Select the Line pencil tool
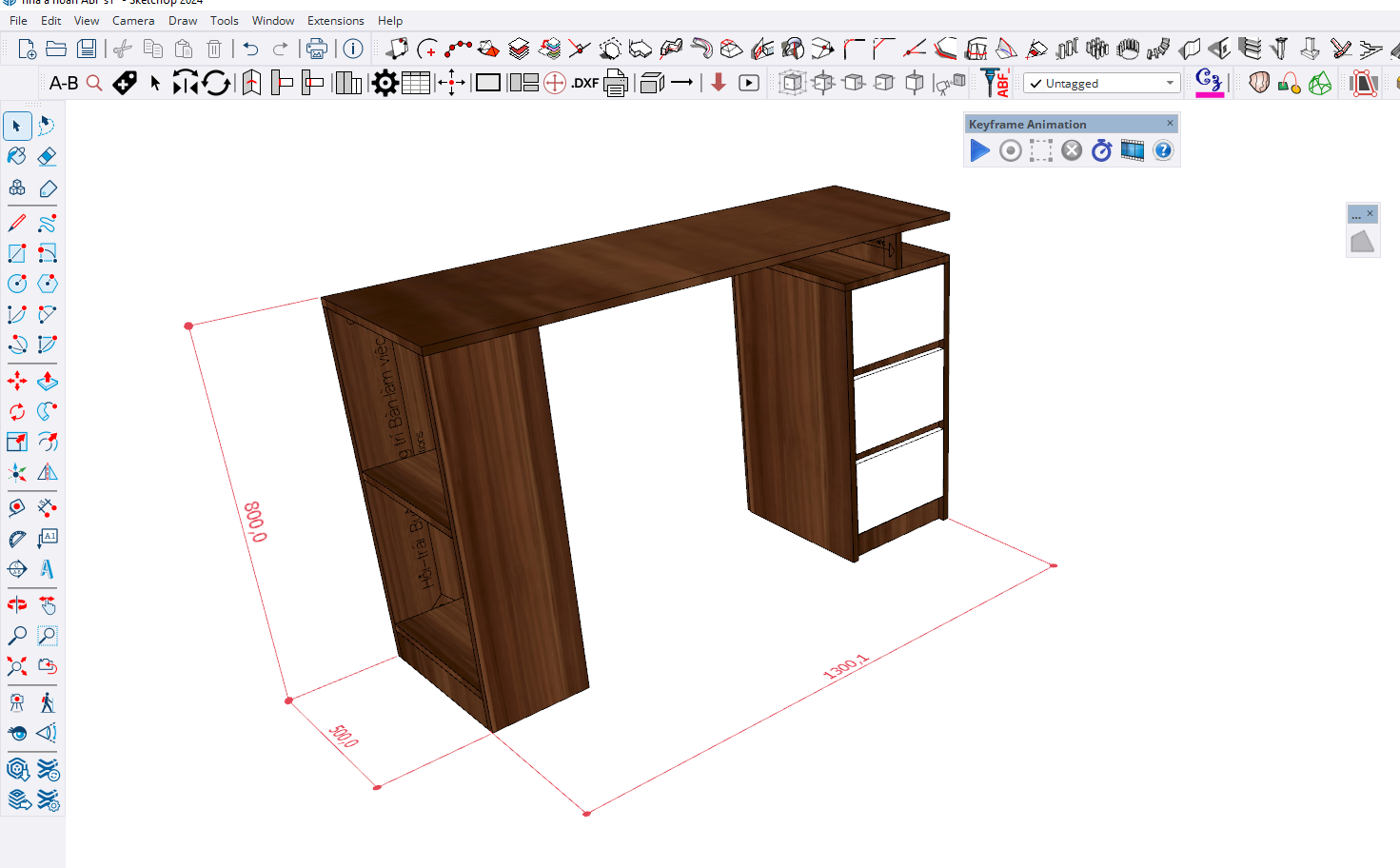The width and height of the screenshot is (1400, 868). coord(17,223)
